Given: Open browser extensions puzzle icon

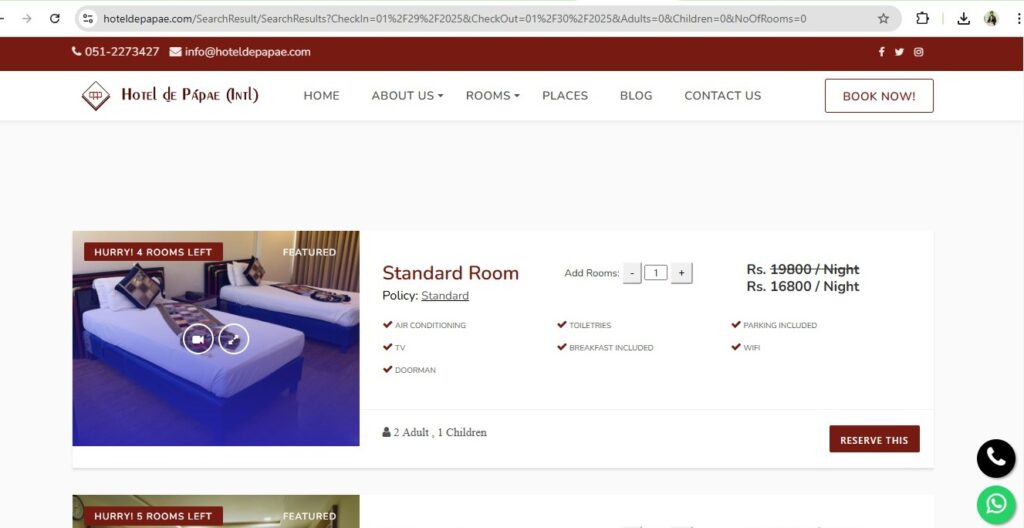Looking at the screenshot, I should (x=922, y=18).
